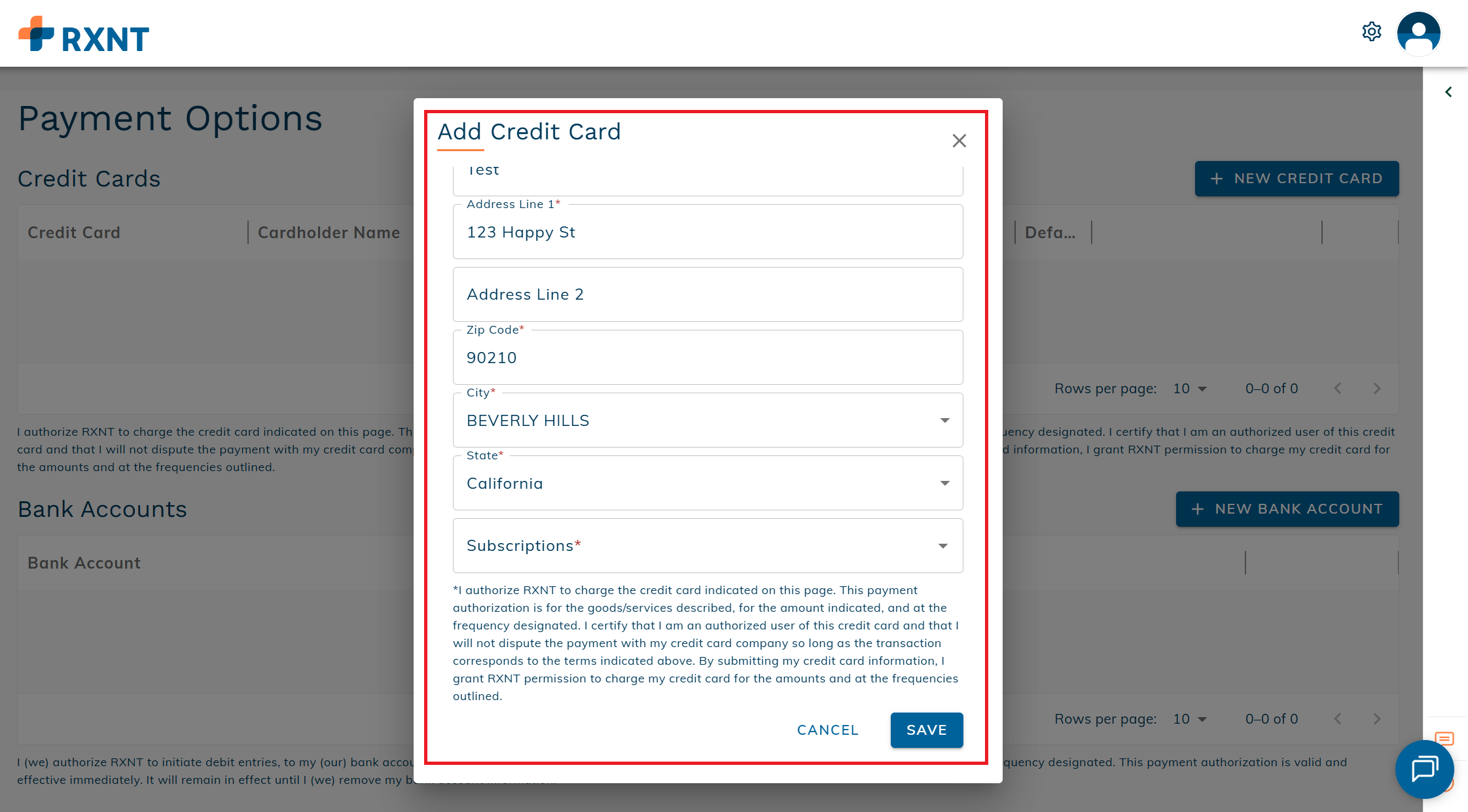Collapse the right side panel chevron

point(1448,92)
